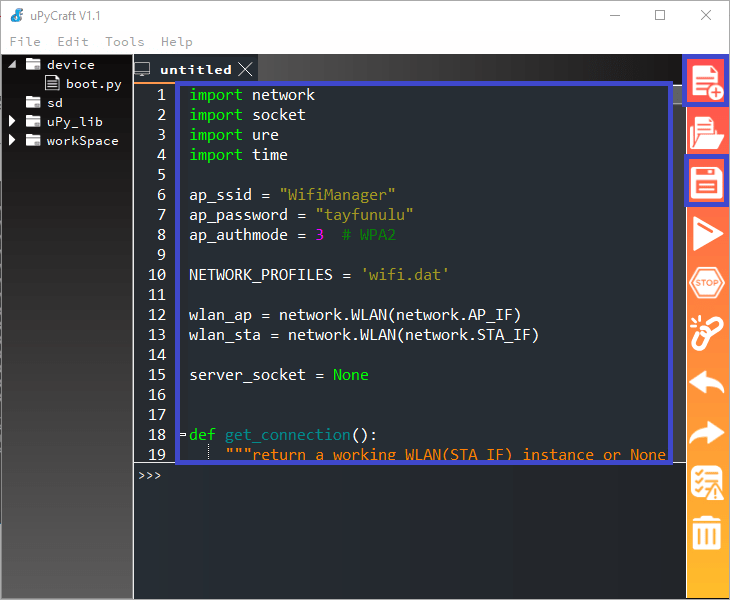Open the File menu
The image size is (730, 600).
[25, 42]
